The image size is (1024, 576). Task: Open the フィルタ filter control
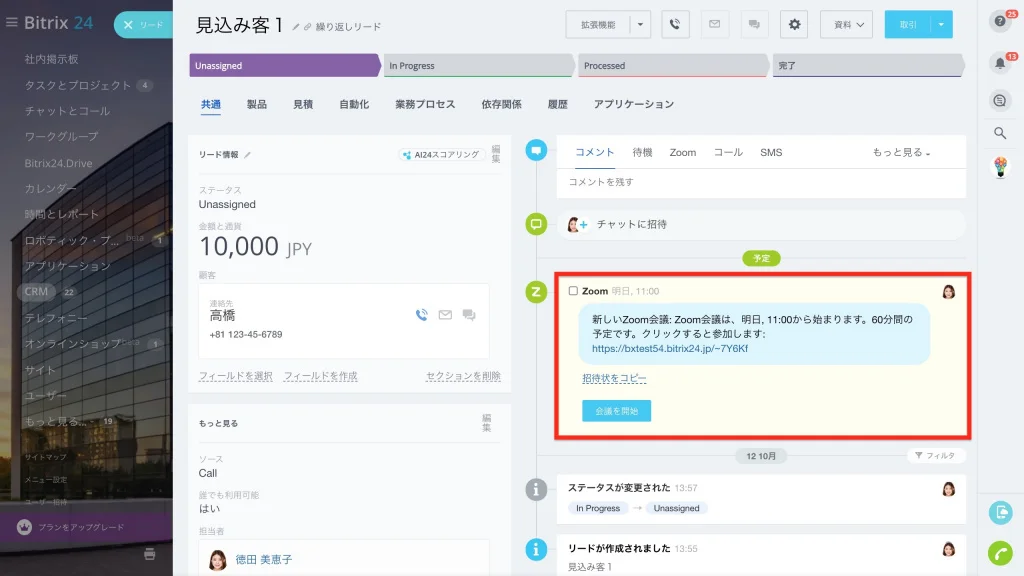point(936,455)
